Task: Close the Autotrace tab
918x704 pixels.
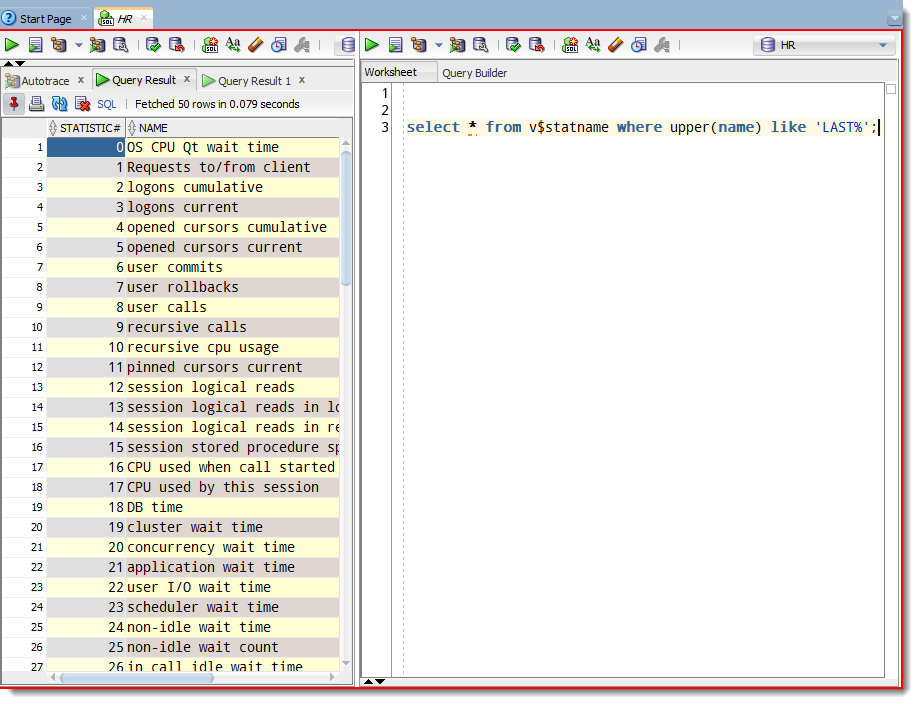Action: click(81, 80)
